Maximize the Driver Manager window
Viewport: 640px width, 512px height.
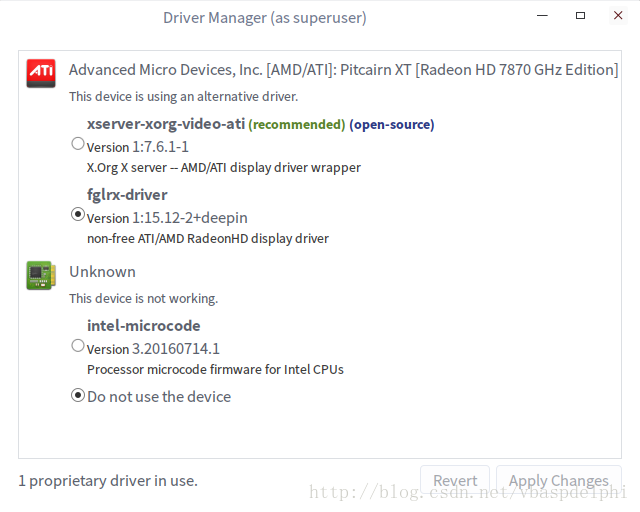click(580, 16)
